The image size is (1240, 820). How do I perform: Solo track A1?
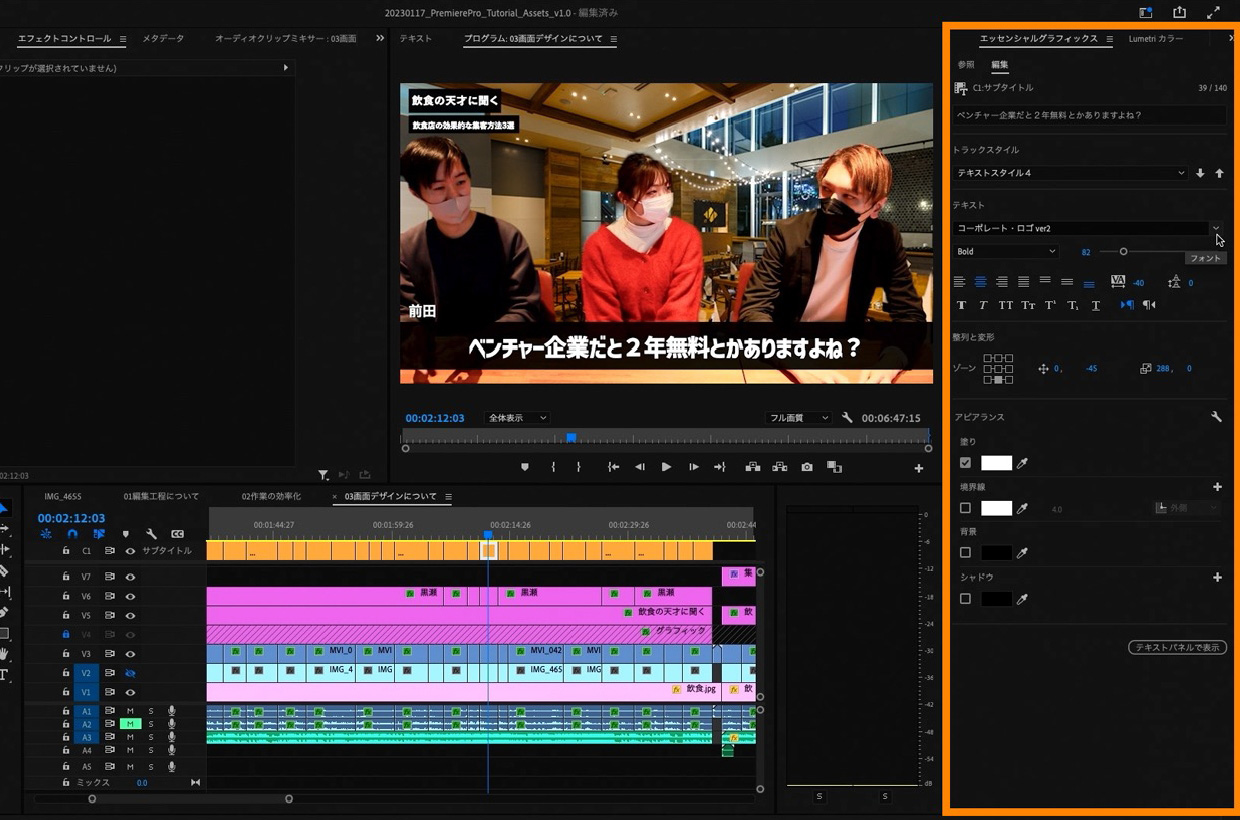coord(151,711)
